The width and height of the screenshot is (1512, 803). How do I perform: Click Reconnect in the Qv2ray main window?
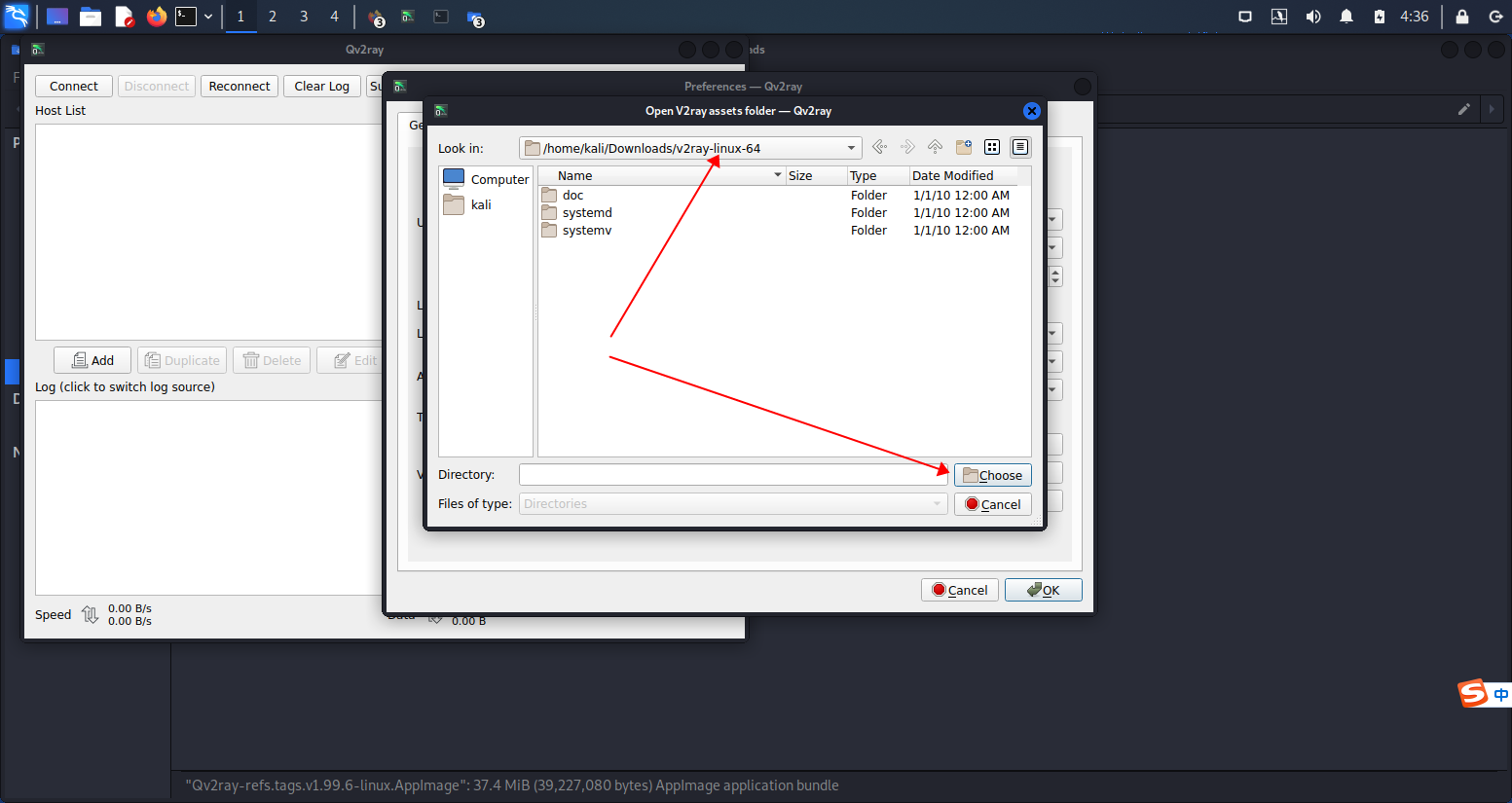240,86
